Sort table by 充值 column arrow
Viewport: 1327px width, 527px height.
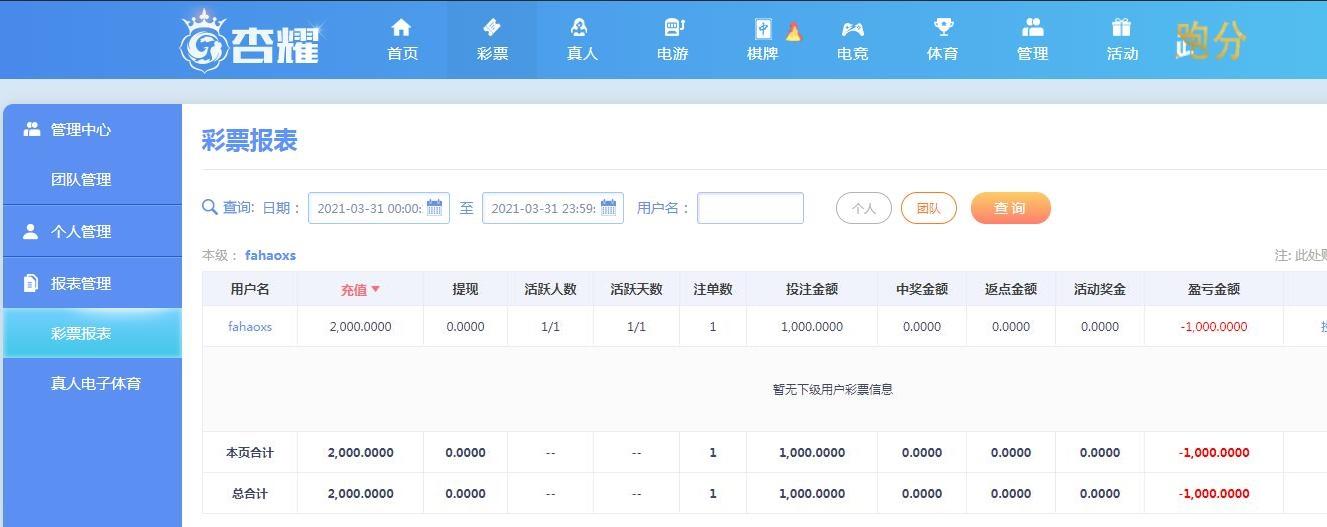[x=376, y=289]
